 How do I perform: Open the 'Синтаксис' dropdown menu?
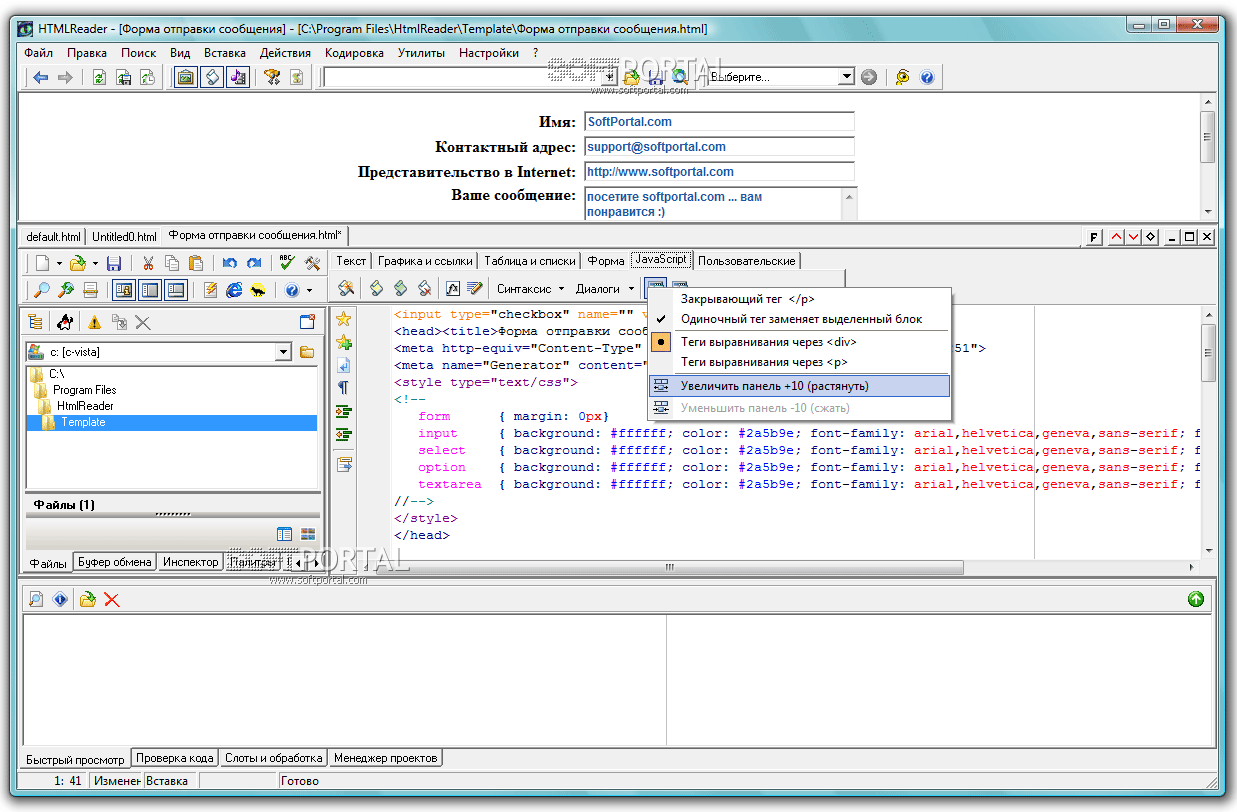pos(530,289)
